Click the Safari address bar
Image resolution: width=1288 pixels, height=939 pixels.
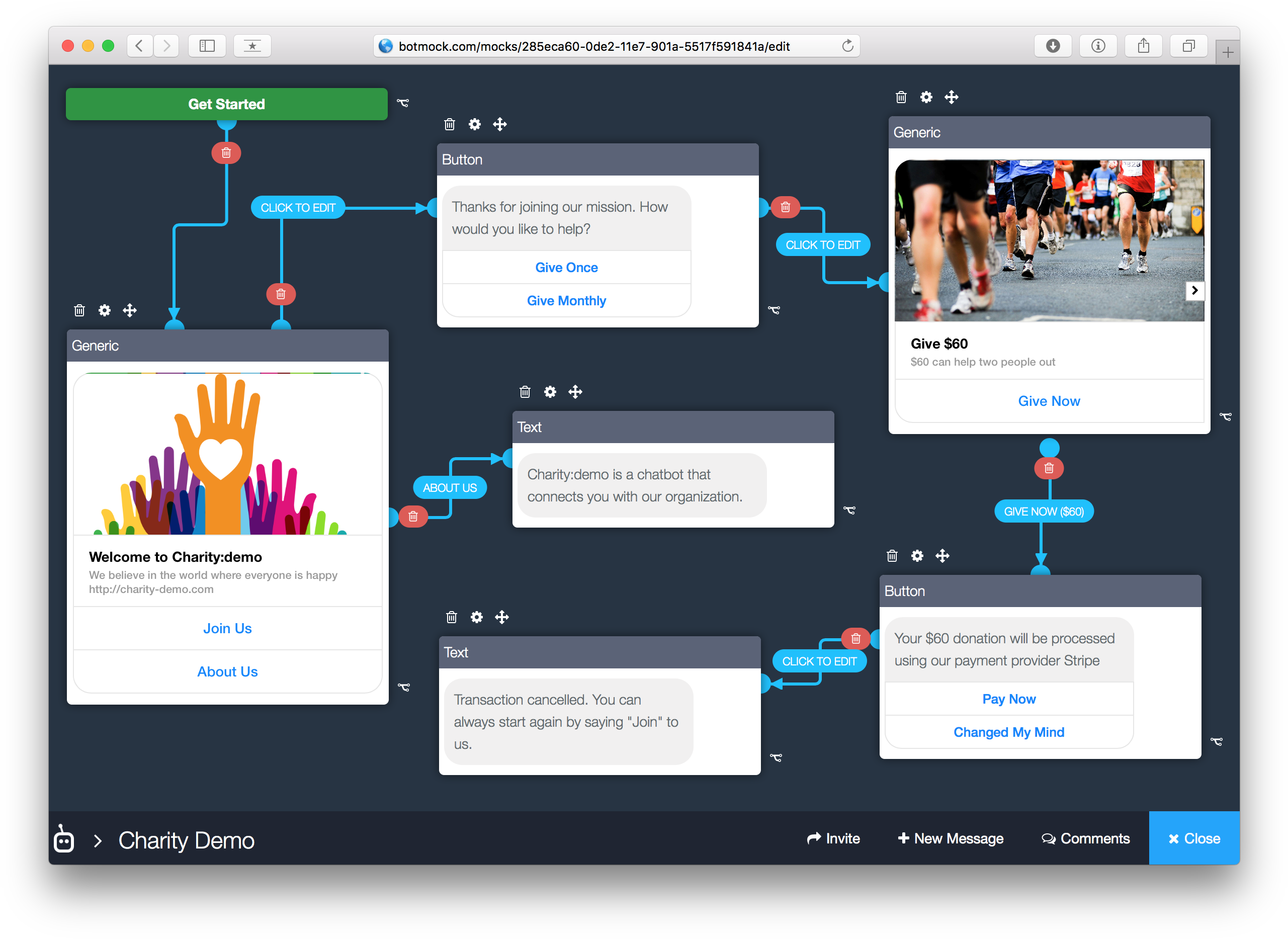pyautogui.click(x=616, y=46)
